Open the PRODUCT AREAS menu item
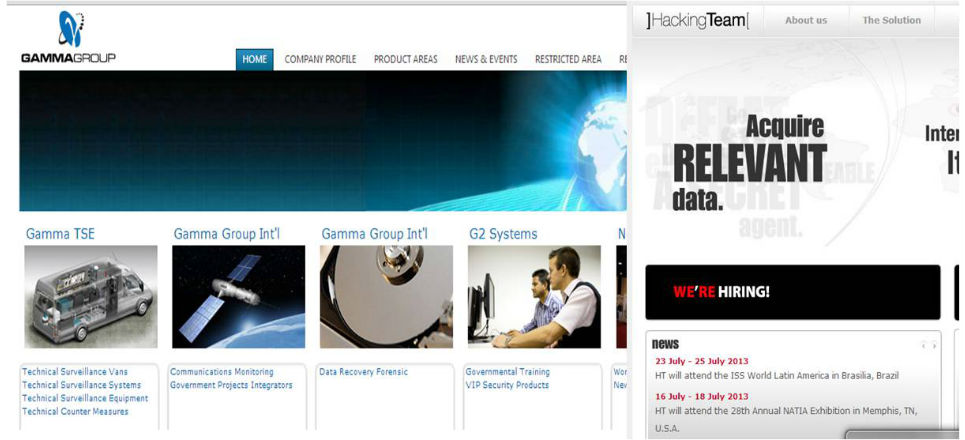 406,60
